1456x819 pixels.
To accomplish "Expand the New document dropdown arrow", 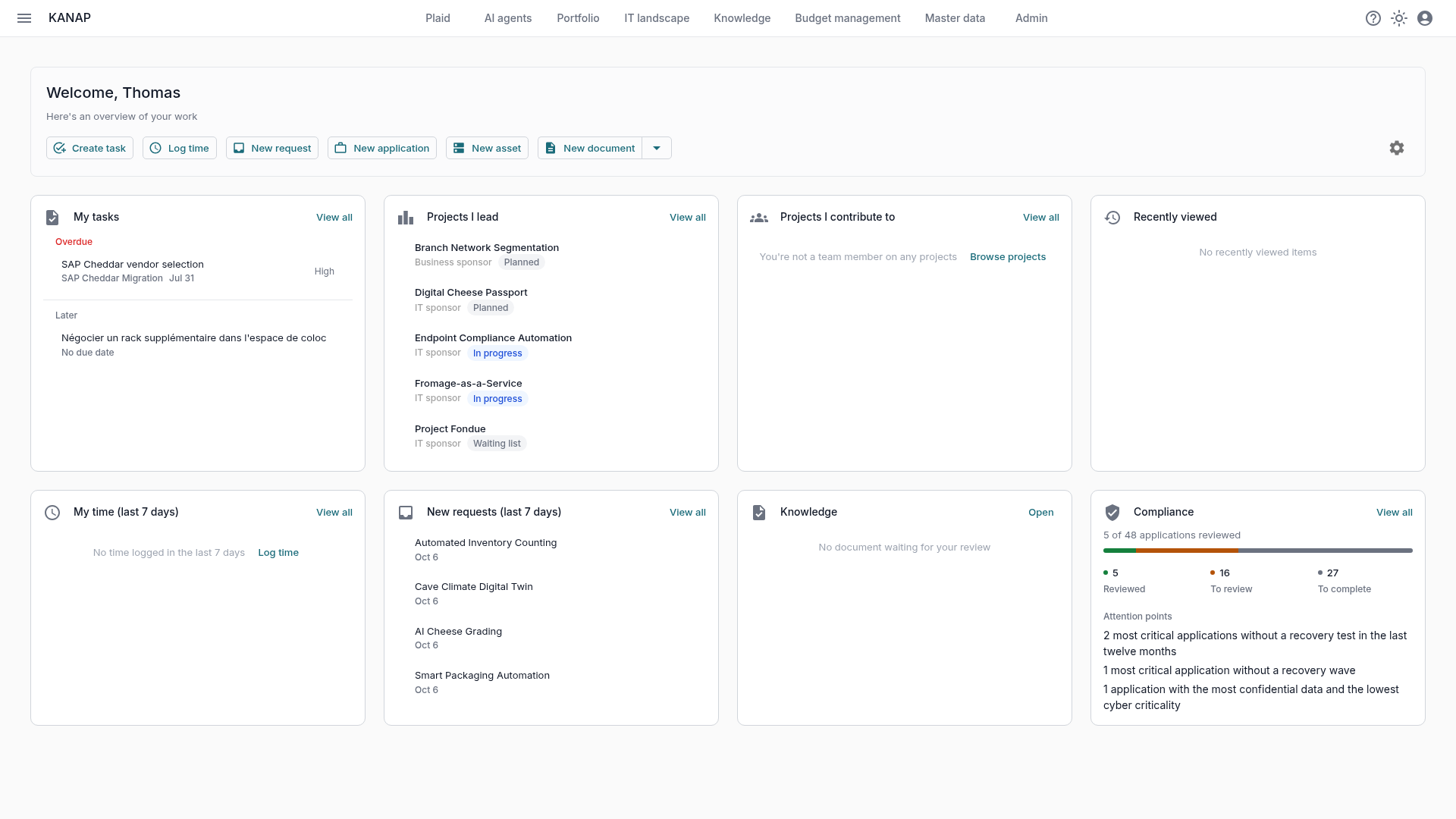I will pyautogui.click(x=657, y=148).
